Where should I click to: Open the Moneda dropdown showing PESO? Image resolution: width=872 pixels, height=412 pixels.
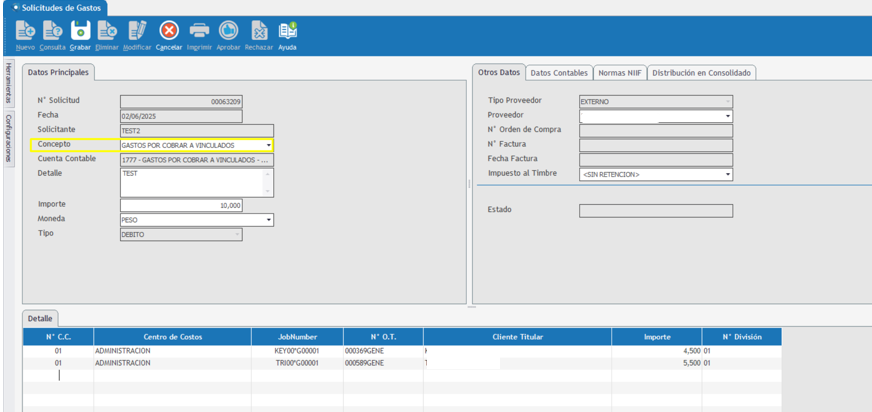[x=268, y=220]
